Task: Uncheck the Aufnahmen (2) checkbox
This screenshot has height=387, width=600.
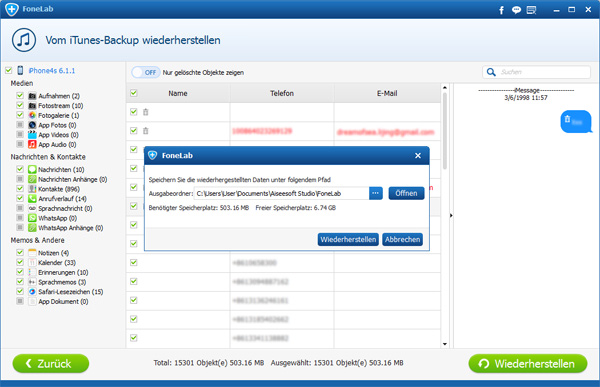Action: (20, 95)
